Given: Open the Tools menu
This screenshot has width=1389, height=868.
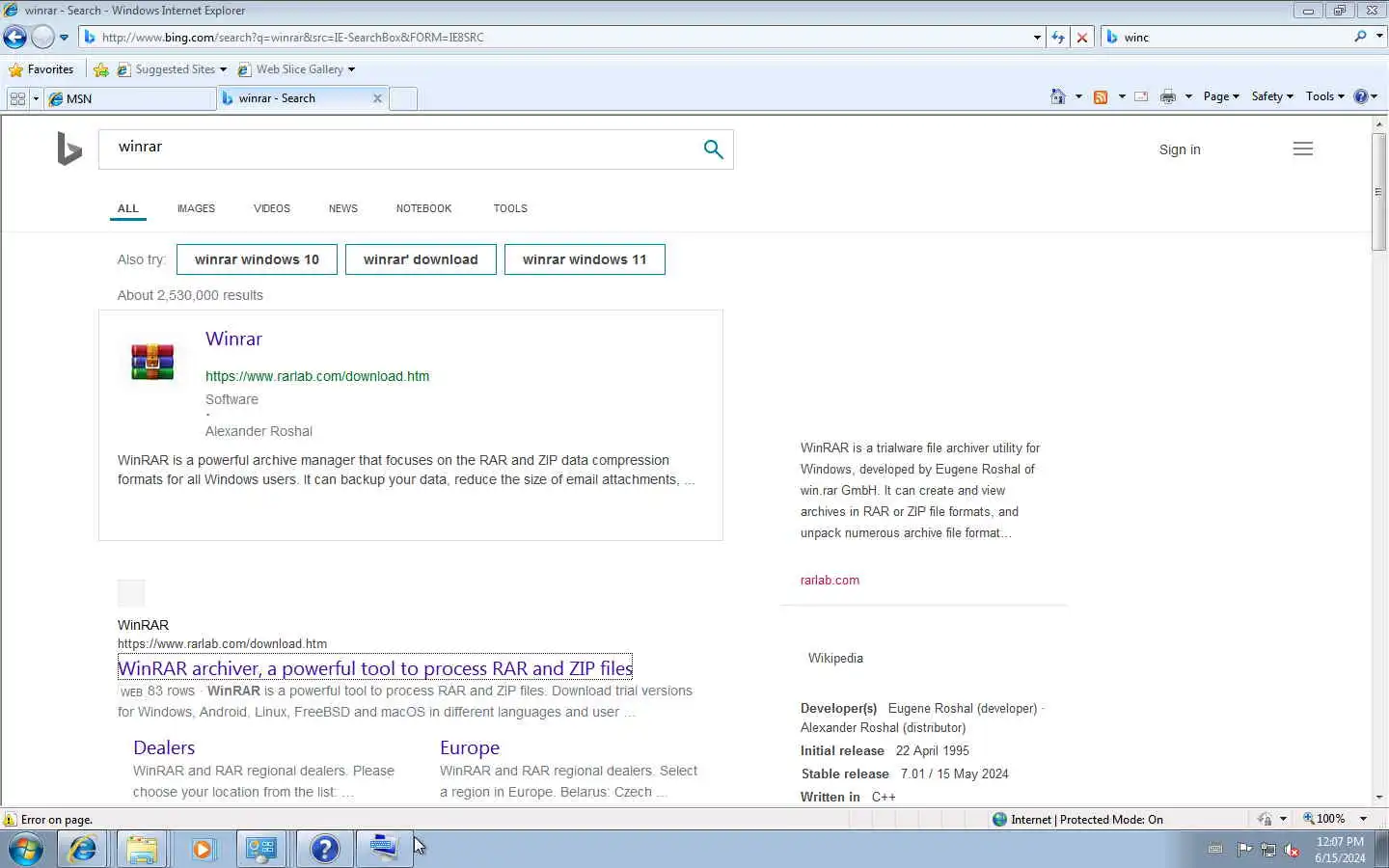Looking at the screenshot, I should [x=1324, y=96].
